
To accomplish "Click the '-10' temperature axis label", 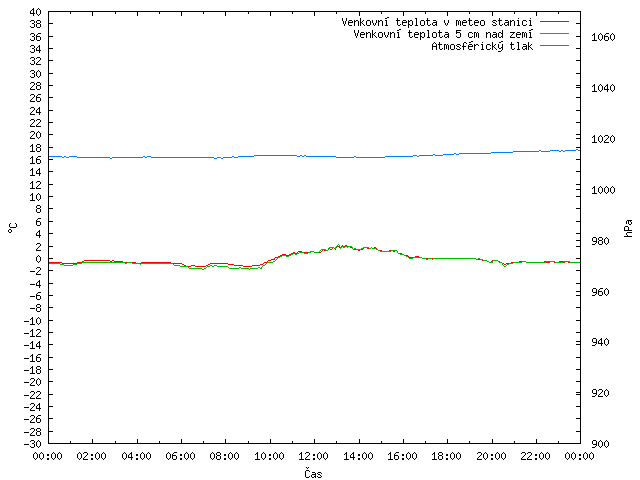I will 33,321.
